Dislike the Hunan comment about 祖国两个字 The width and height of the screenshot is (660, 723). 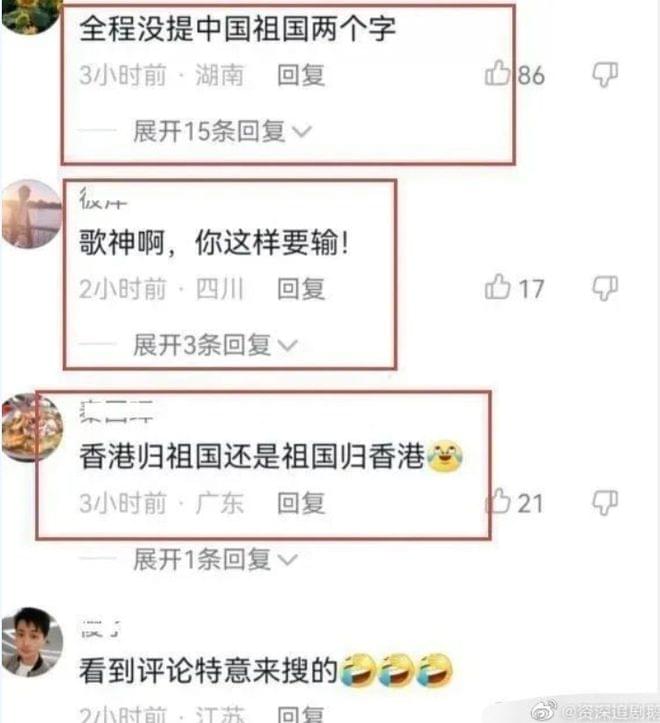[605, 75]
